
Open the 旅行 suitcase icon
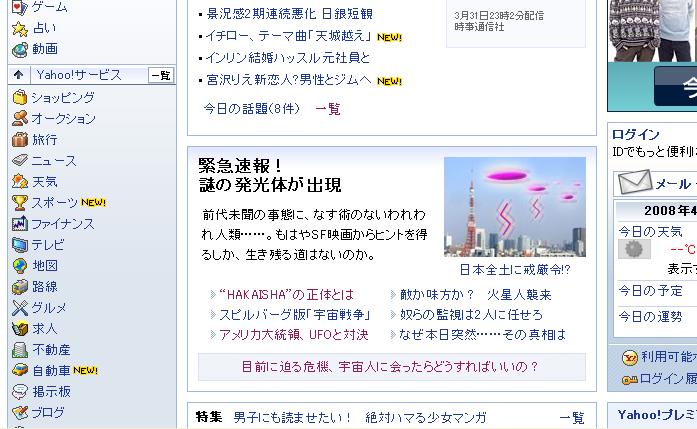(20, 140)
